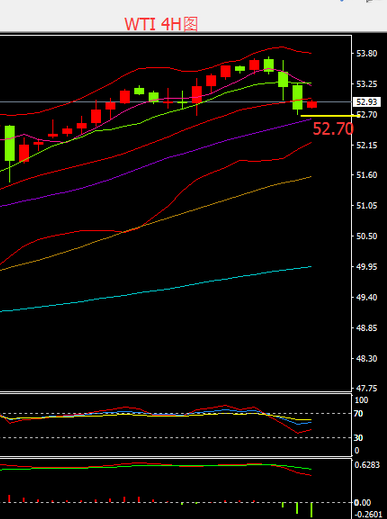Click the "WTI 4H图" chart title
This screenshot has height=519, width=387.
[161, 24]
